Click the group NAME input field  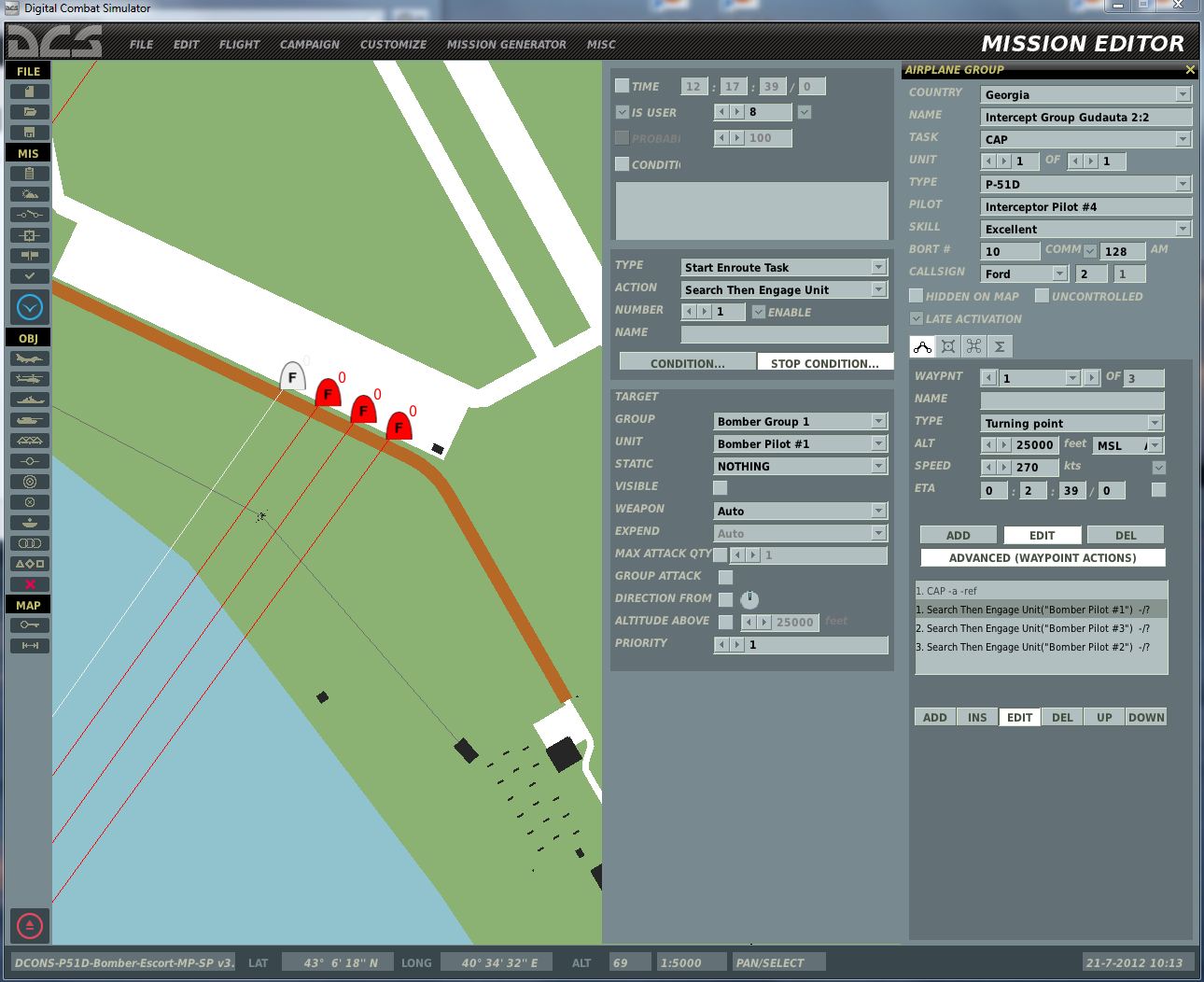click(1086, 117)
